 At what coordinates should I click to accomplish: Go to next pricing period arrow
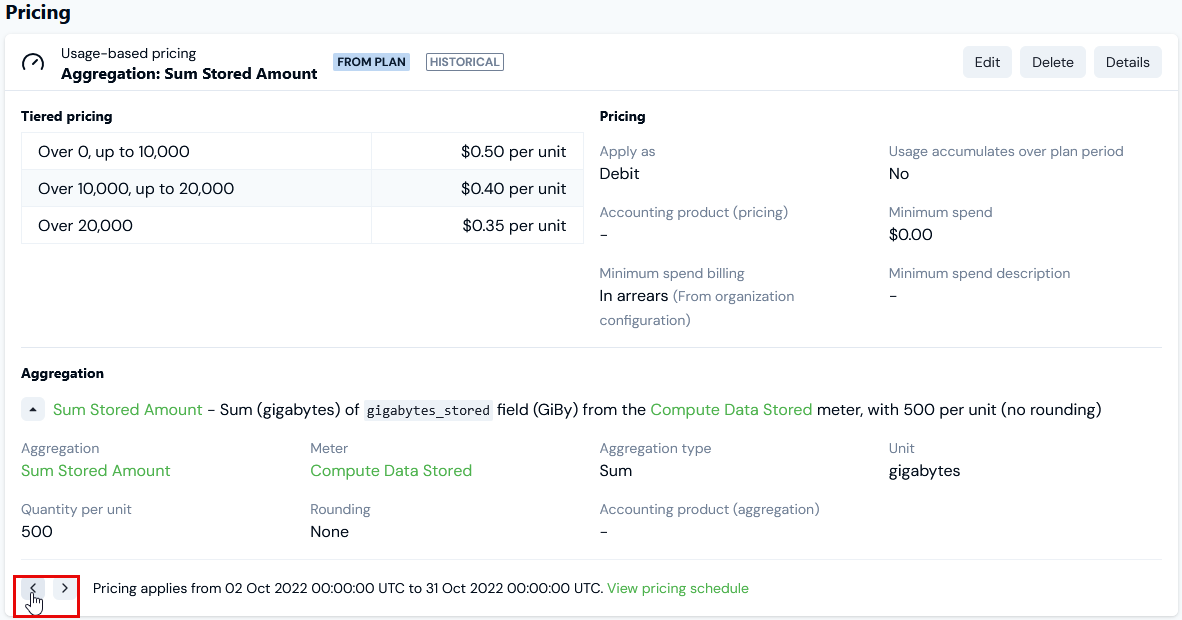click(65, 588)
